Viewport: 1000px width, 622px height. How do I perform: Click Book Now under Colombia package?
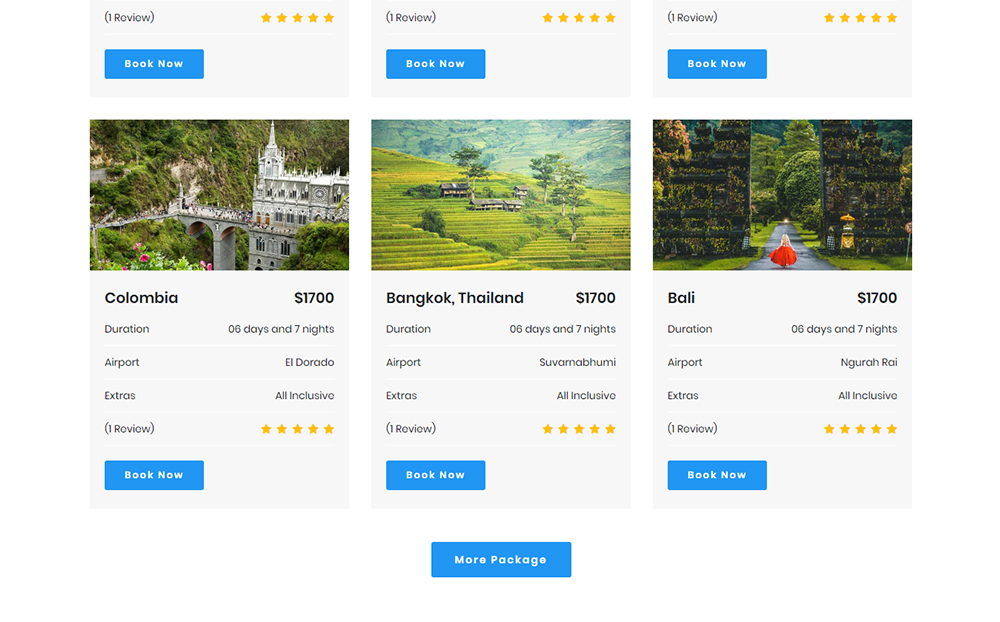(154, 475)
